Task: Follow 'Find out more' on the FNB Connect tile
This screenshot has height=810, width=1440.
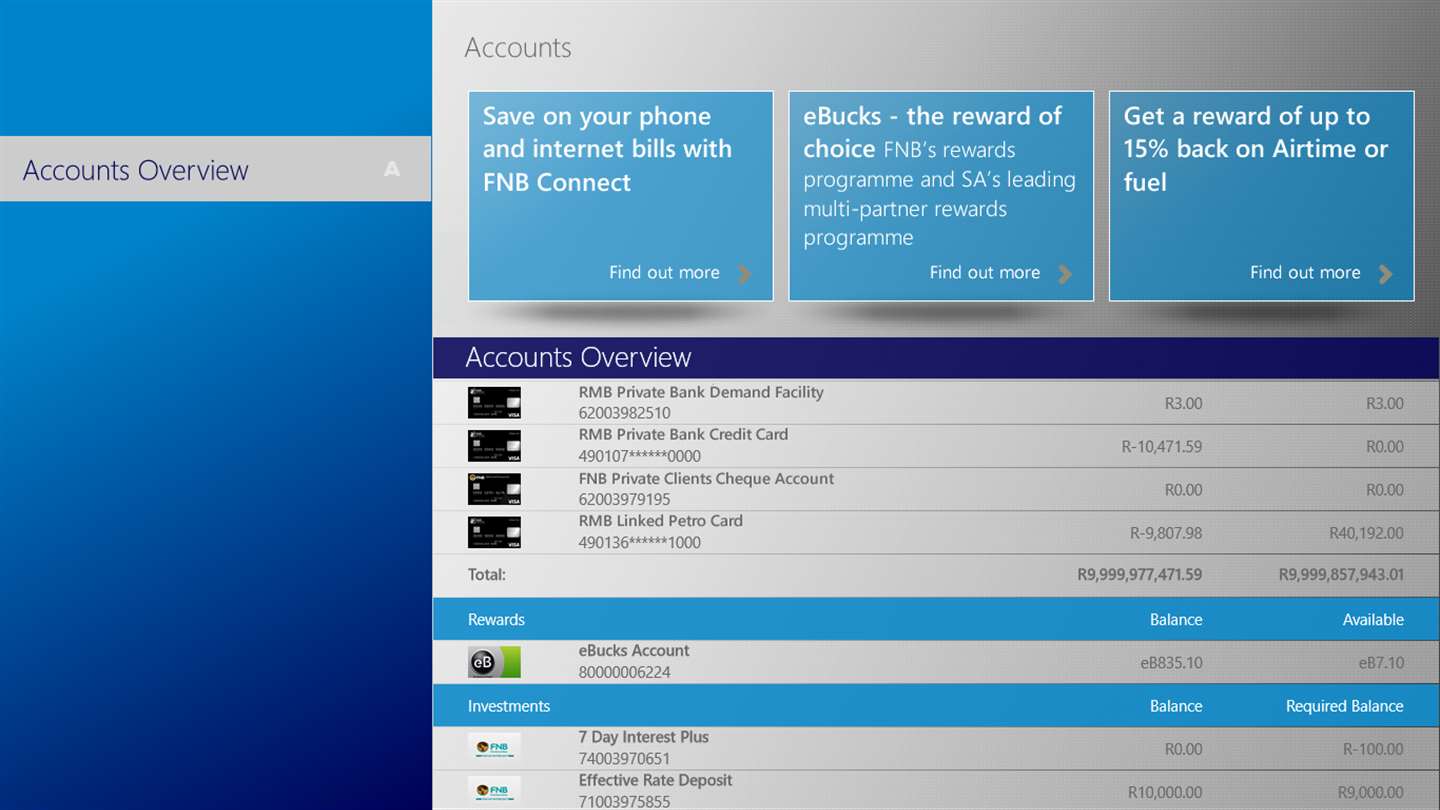Action: pyautogui.click(x=664, y=272)
